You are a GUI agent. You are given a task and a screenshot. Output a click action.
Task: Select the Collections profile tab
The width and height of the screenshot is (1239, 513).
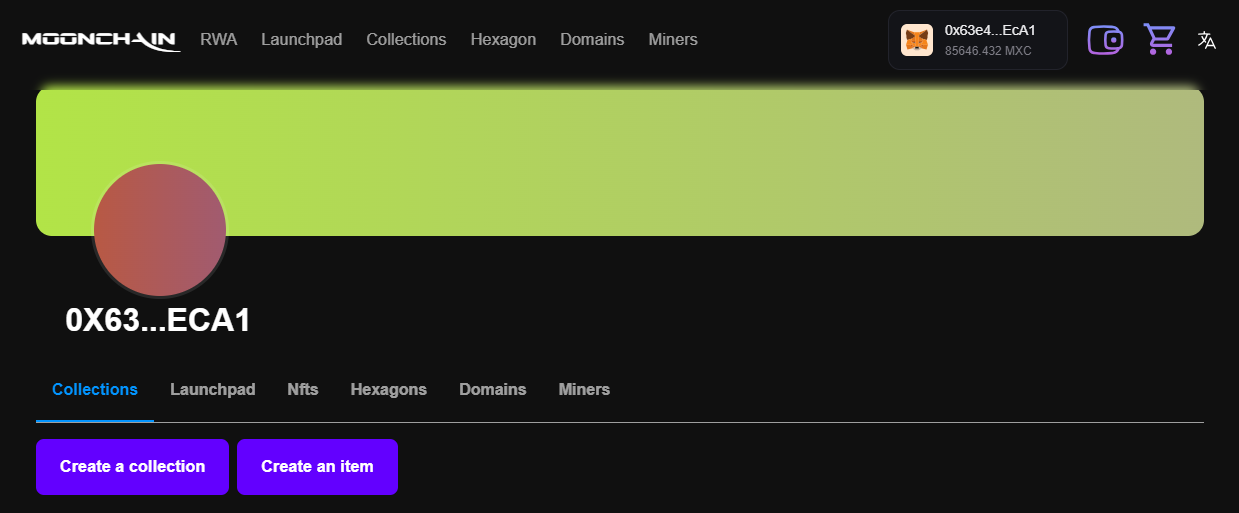pos(95,389)
